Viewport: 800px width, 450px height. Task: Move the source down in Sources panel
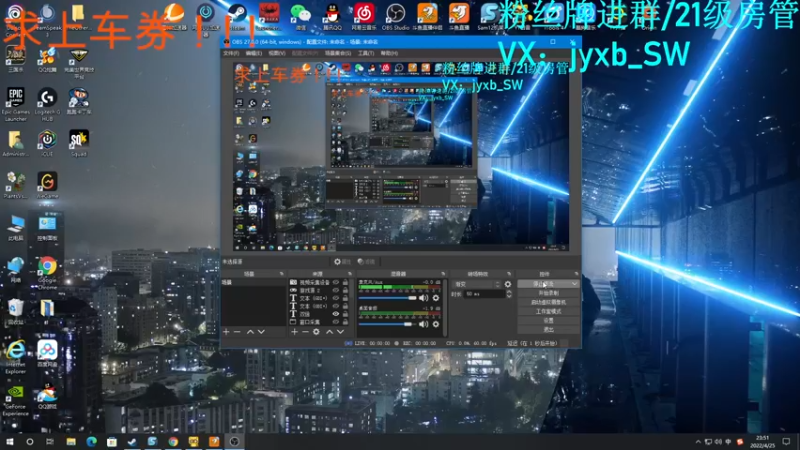[340, 332]
